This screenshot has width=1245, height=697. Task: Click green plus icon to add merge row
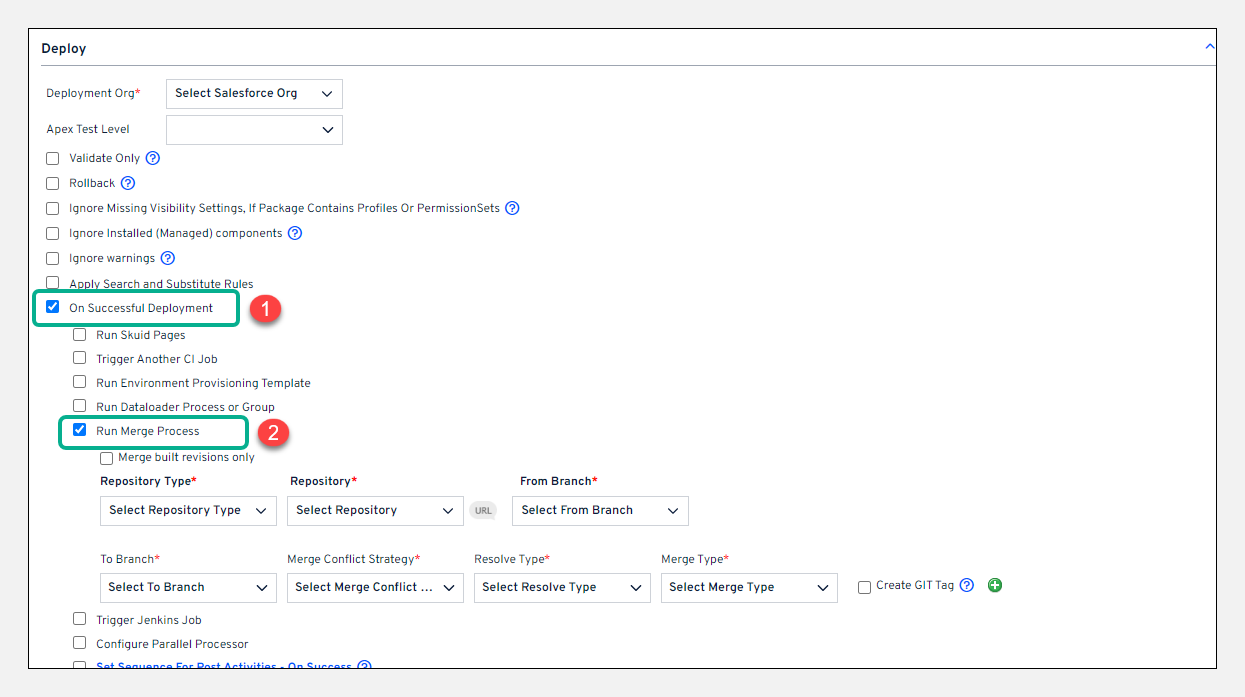click(x=994, y=586)
